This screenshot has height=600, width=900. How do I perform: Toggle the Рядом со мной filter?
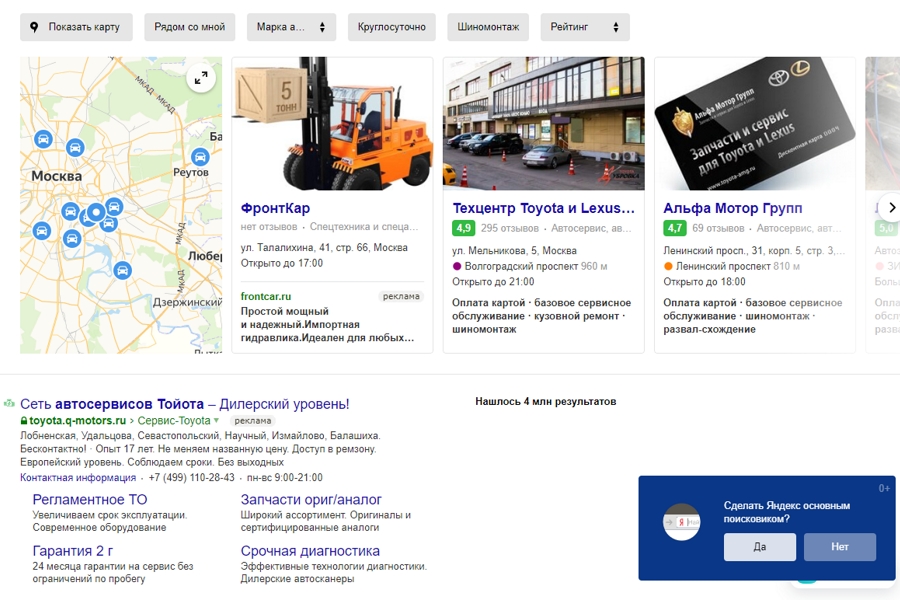[x=190, y=27]
